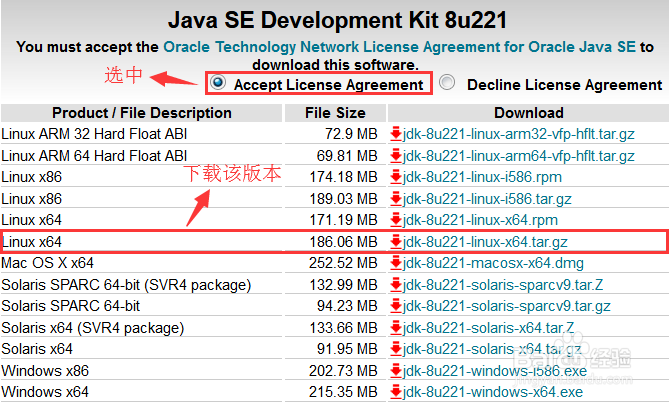Click the Download column header
The image size is (669, 402).
(529, 113)
